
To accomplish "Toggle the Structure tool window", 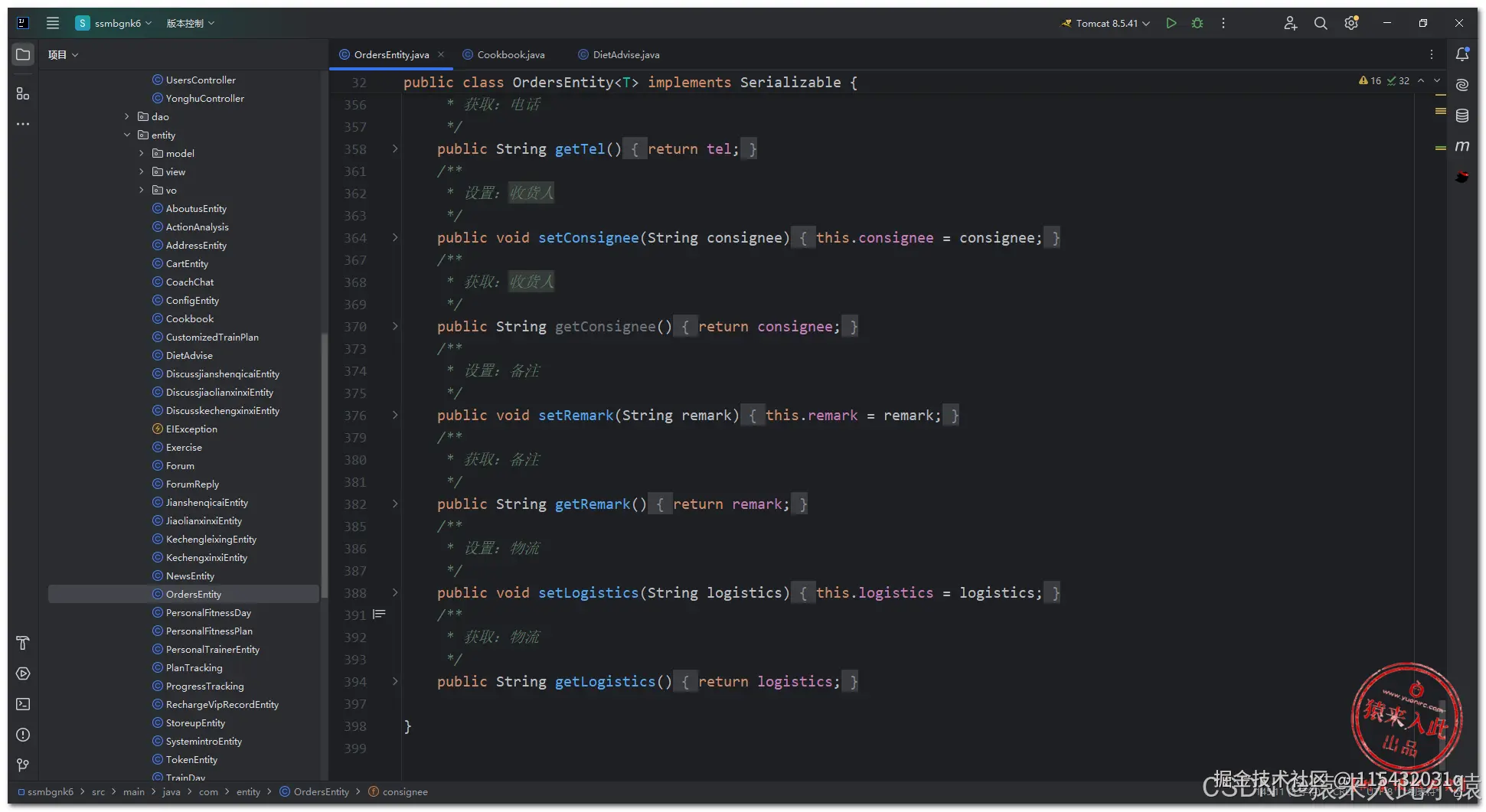I will point(23,93).
